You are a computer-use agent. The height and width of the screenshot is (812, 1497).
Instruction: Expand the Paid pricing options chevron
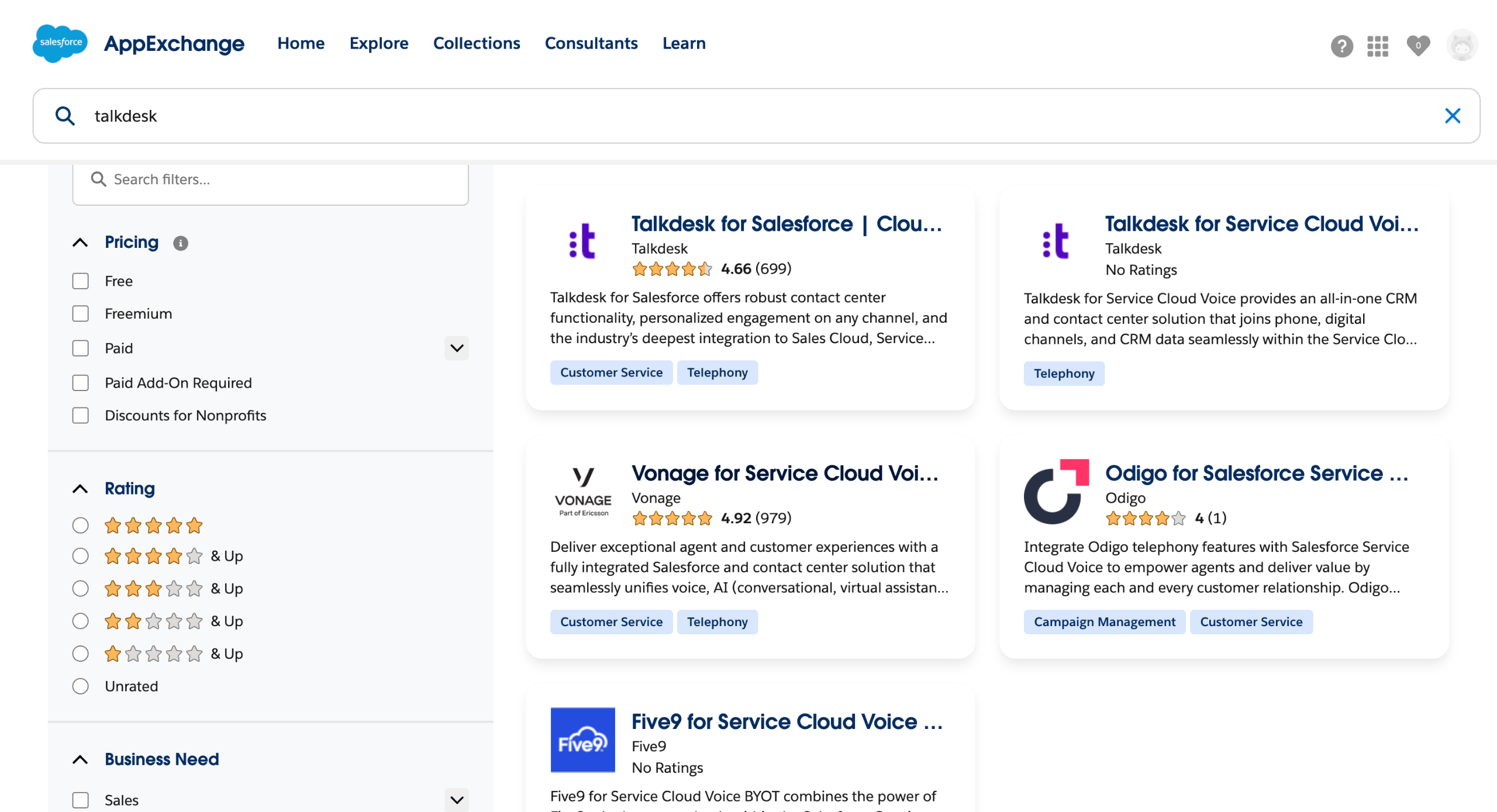[457, 348]
